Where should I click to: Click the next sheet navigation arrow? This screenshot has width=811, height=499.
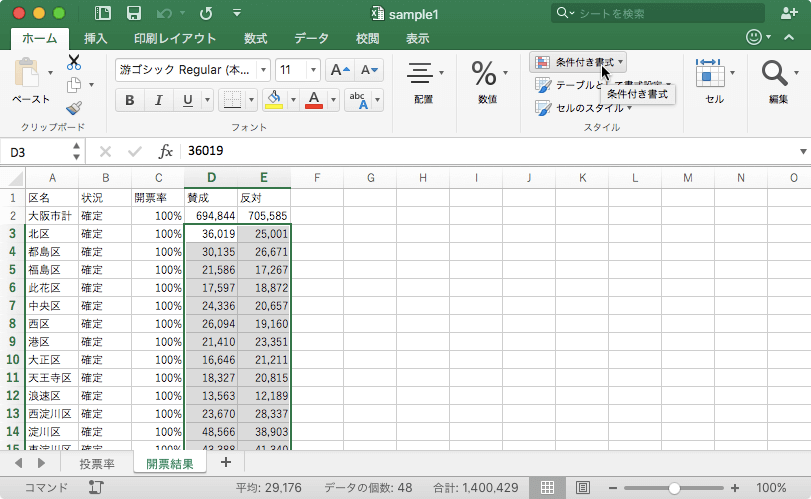pos(41,463)
